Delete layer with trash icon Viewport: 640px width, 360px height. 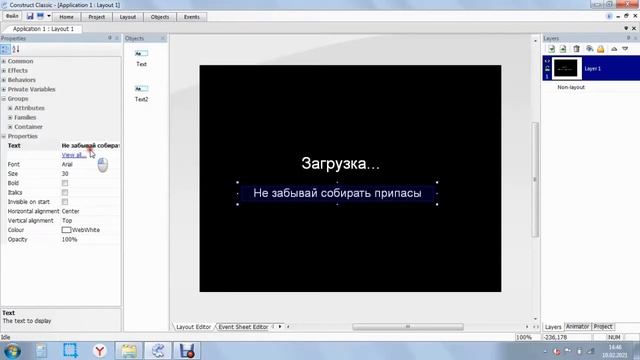pyautogui.click(x=576, y=49)
